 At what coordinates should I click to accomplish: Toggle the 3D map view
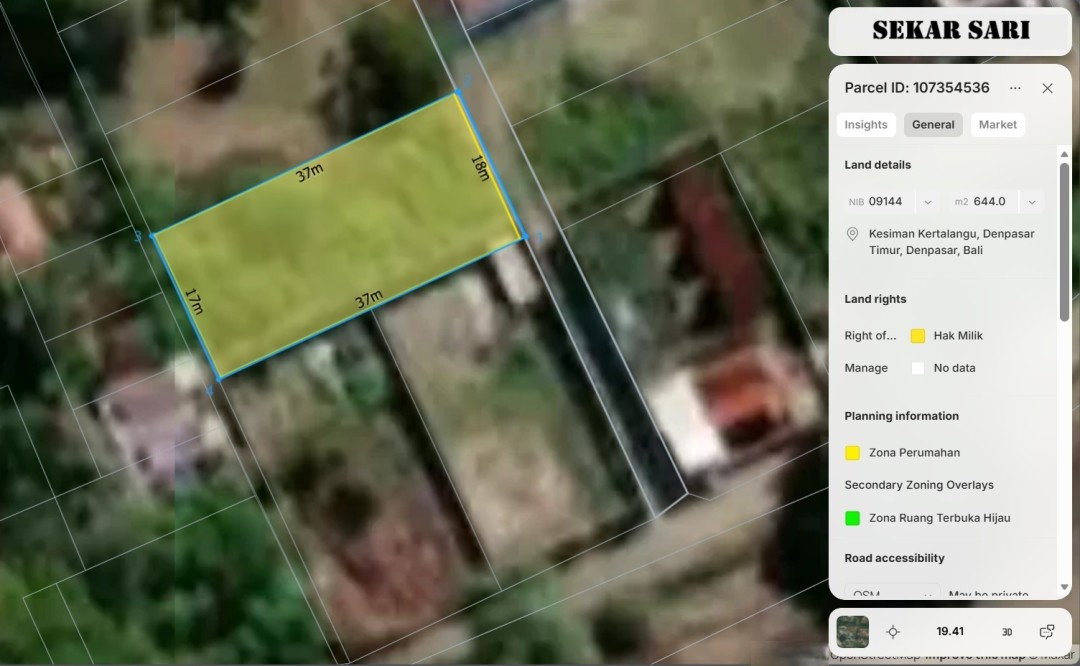[x=1007, y=632]
